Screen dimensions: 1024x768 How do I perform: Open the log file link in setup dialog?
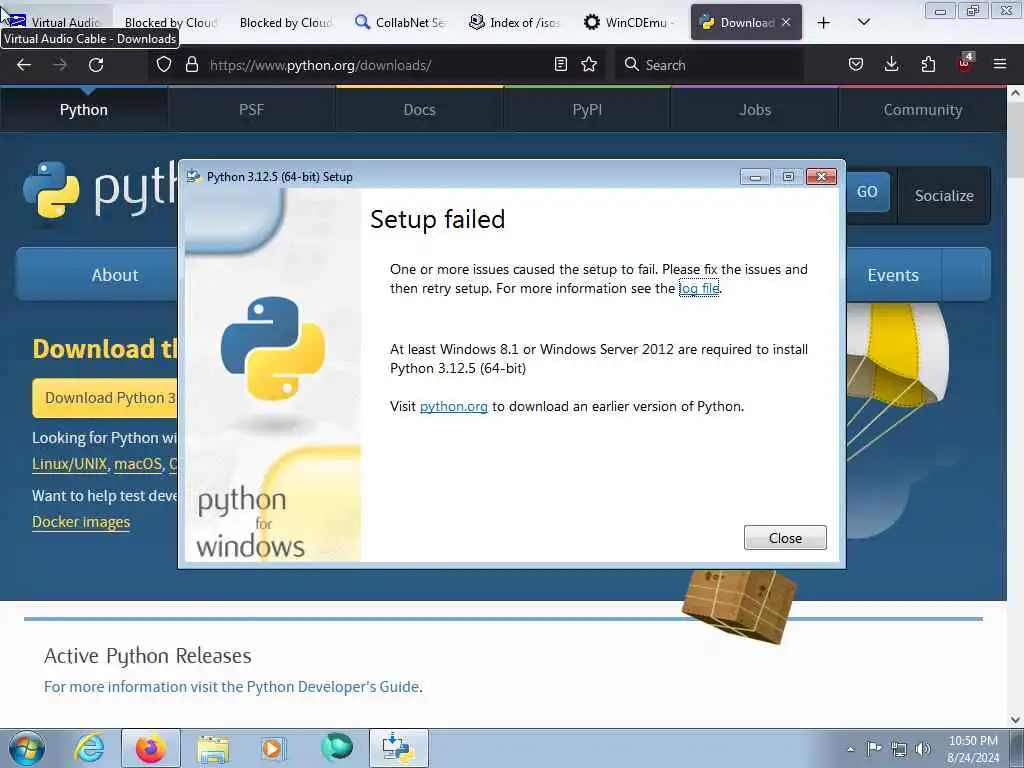click(699, 288)
